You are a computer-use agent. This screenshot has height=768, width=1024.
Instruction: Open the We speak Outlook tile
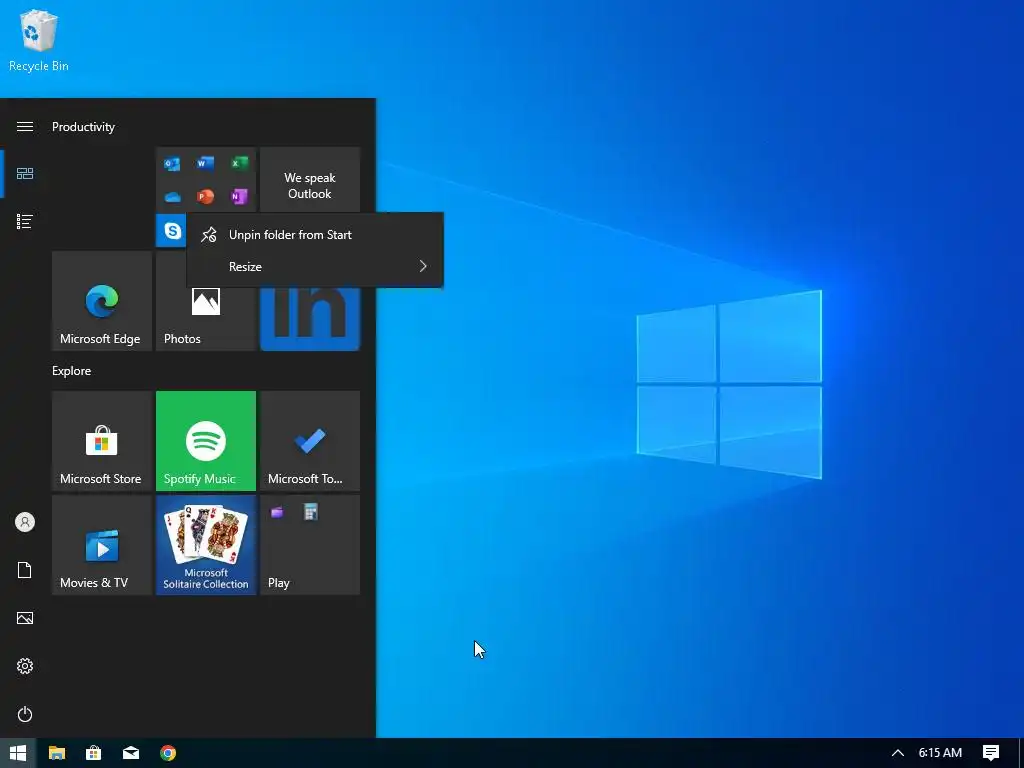tap(310, 180)
